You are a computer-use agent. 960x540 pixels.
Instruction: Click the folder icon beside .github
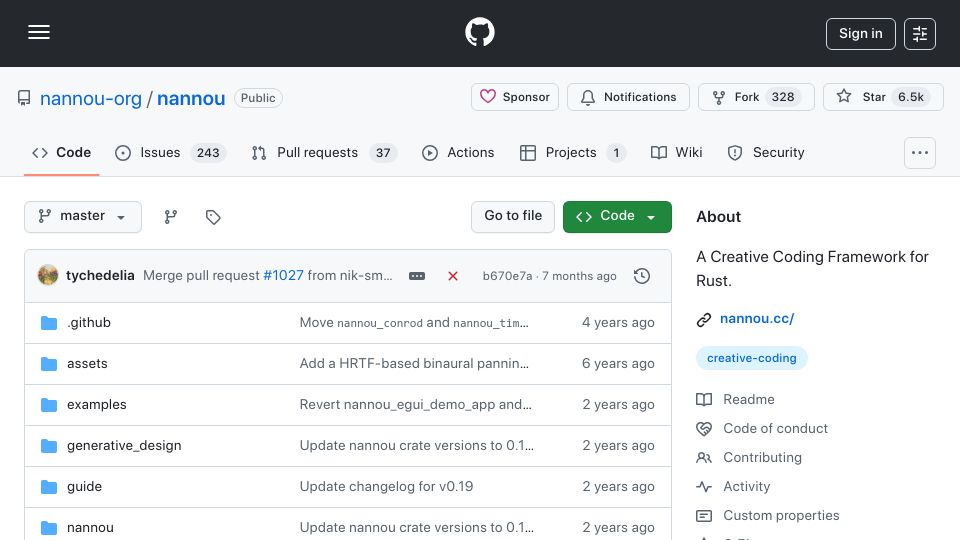point(49,323)
